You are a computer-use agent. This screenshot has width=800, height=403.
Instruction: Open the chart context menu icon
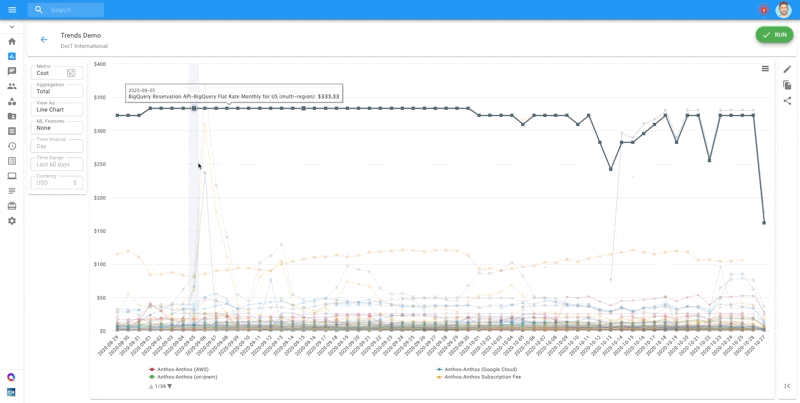coord(765,68)
